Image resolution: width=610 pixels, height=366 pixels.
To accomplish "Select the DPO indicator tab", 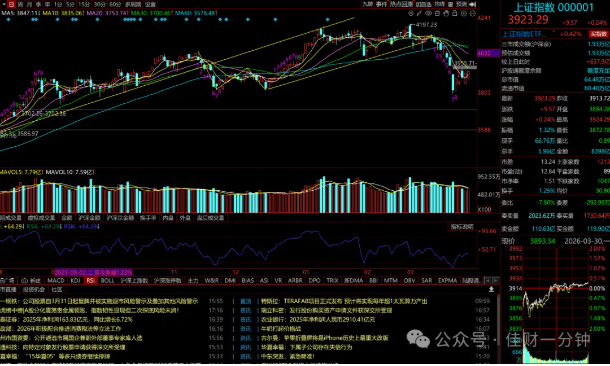I will tap(314, 280).
